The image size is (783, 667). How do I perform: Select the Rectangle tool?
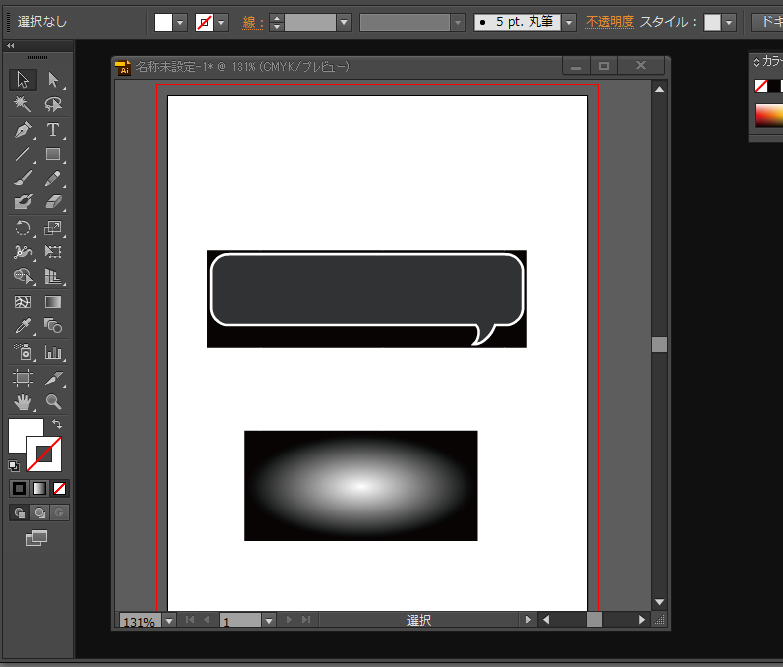point(53,154)
